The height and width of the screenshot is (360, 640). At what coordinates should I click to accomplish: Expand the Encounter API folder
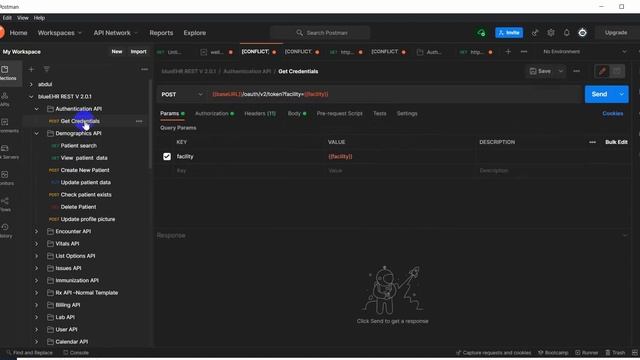(x=36, y=231)
